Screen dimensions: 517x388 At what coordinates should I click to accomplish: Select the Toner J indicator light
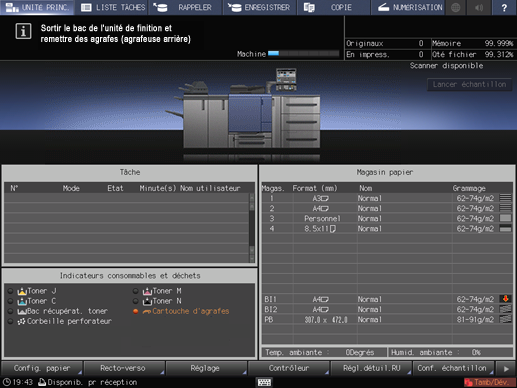click(x=10, y=291)
